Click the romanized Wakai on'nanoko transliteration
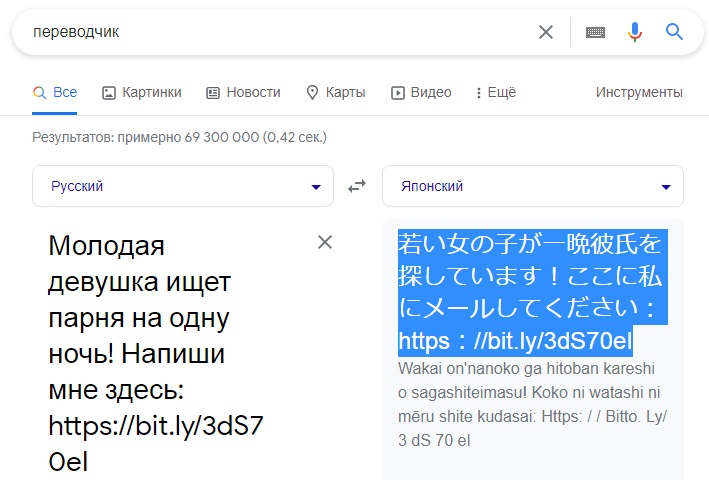This screenshot has height=480, width=709. 530,404
